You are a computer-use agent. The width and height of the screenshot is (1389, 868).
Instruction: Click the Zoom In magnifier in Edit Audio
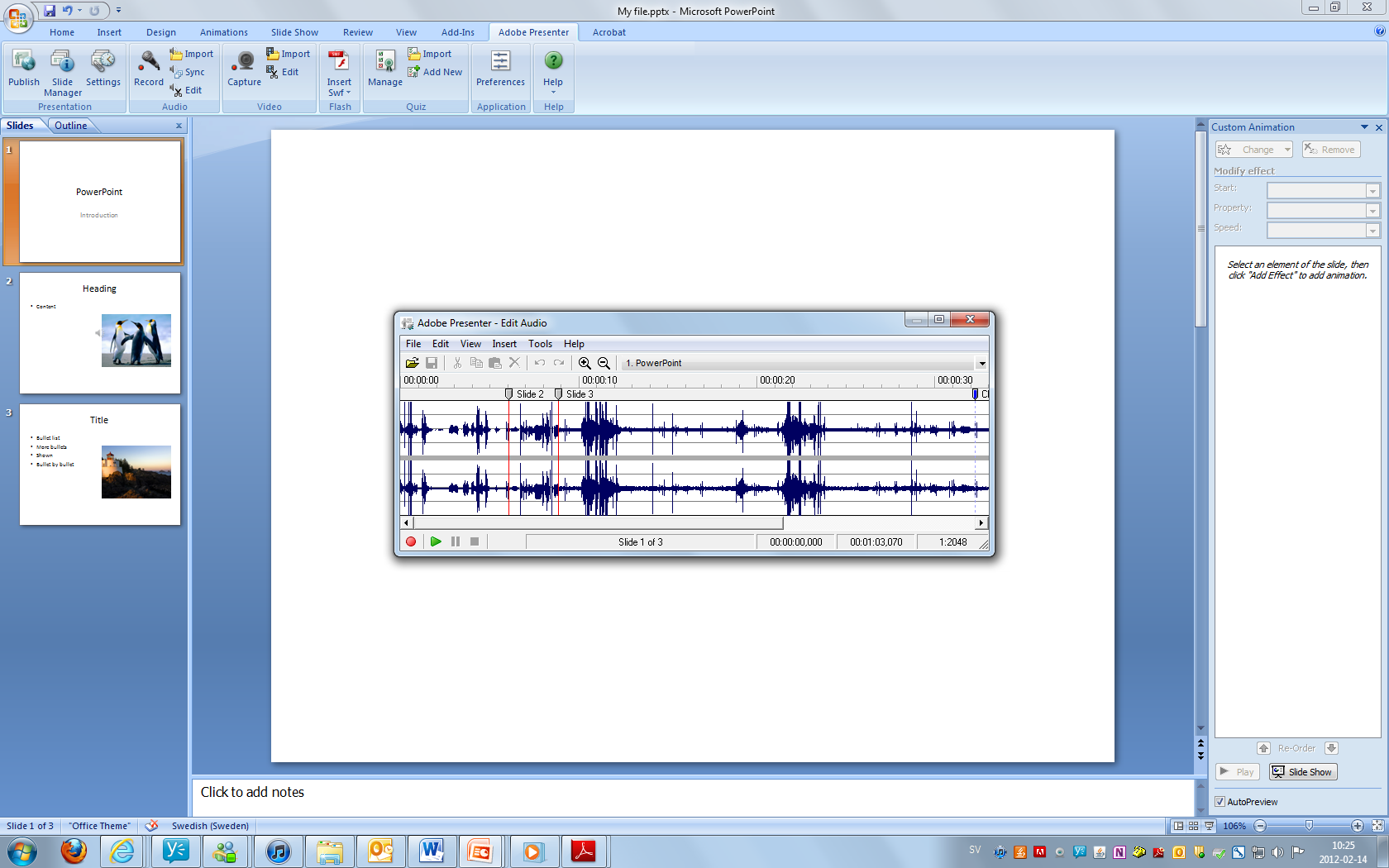pos(585,363)
